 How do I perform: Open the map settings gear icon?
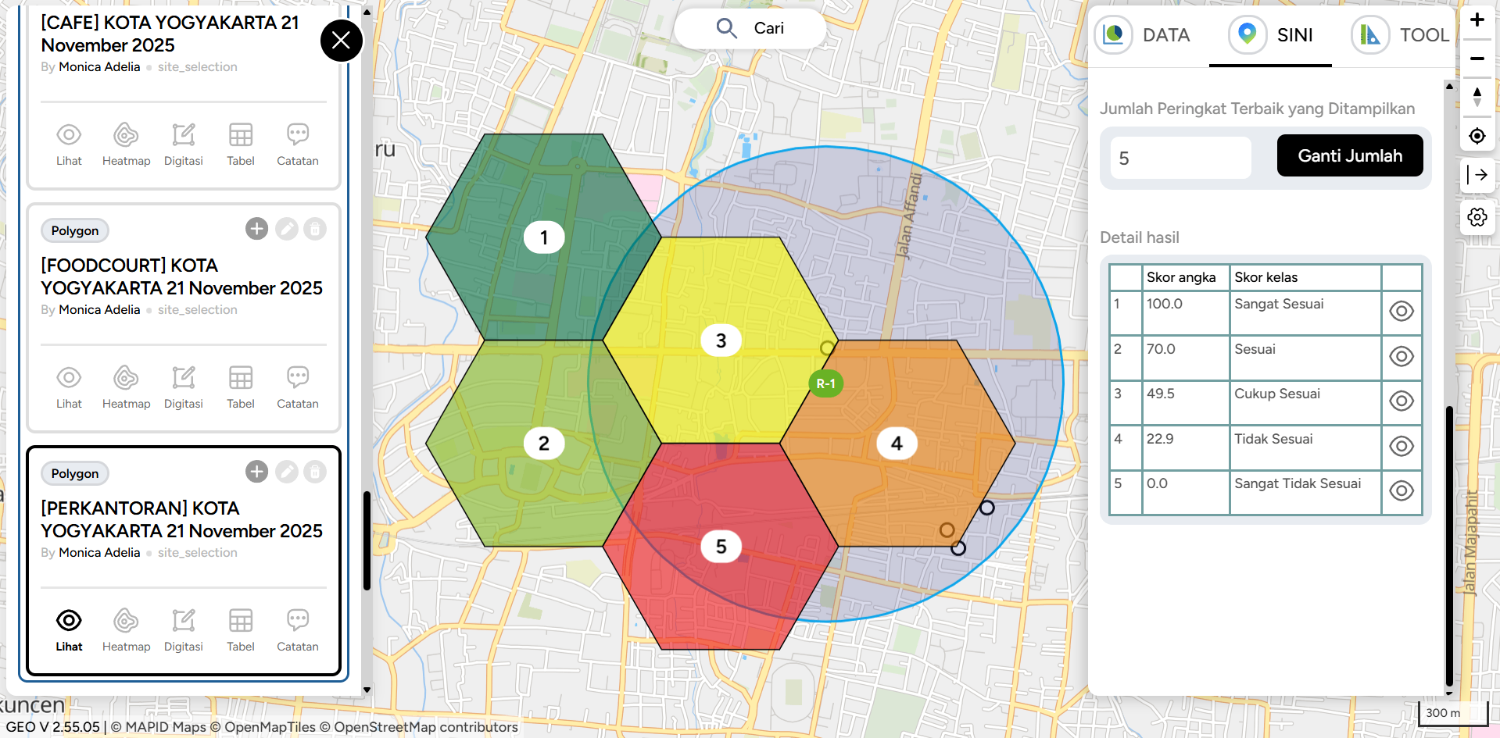(1477, 217)
